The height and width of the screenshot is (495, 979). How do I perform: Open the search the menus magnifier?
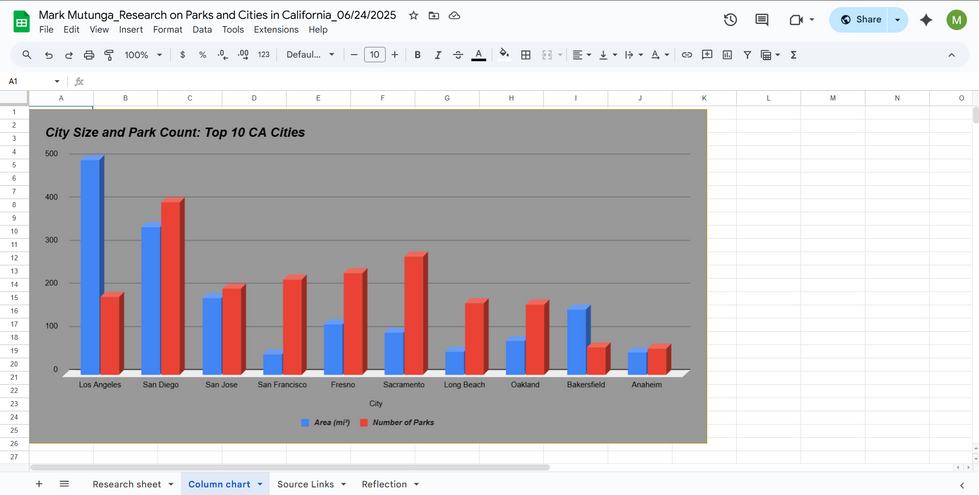[27, 55]
